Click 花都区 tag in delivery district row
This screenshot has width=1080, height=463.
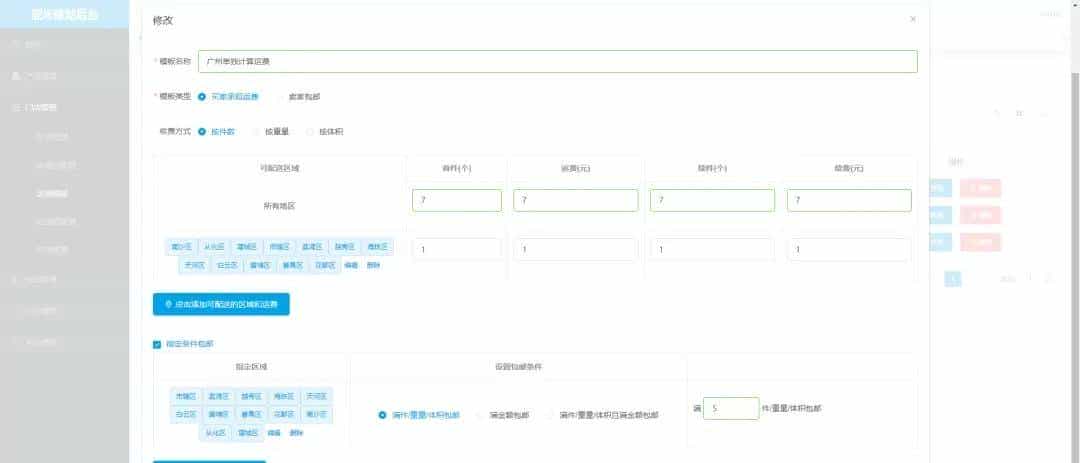click(x=325, y=265)
